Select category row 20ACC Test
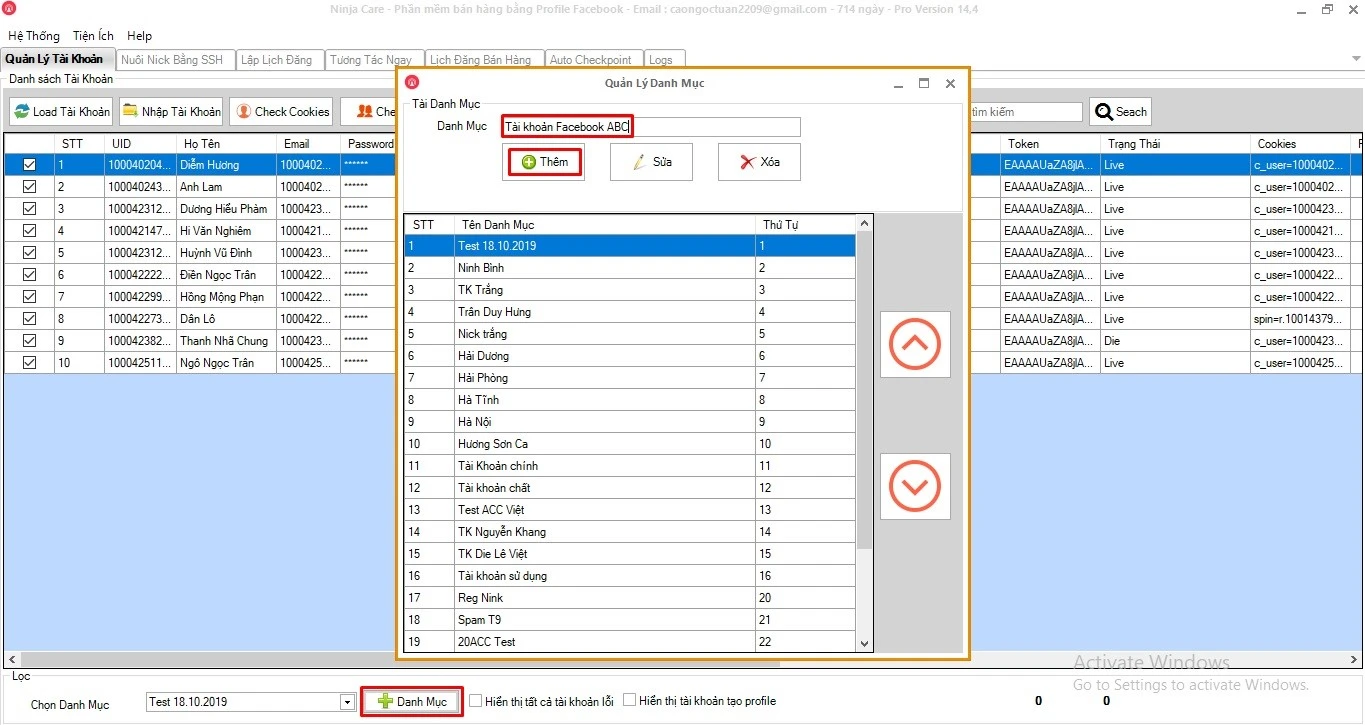The width and height of the screenshot is (1365, 725). [630, 642]
